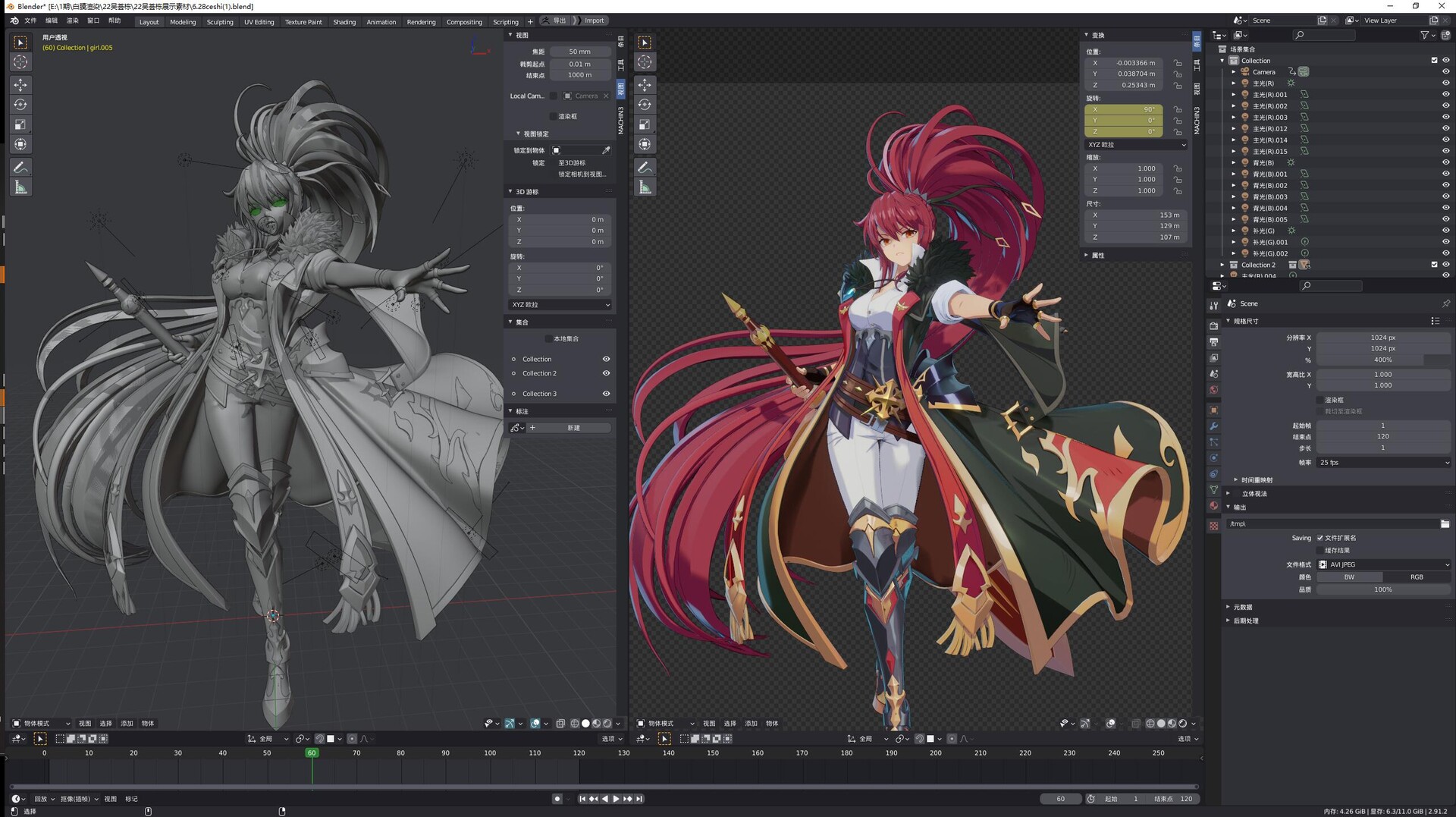Open the Material properties tab icon
1456x817 pixels.
coord(1213,506)
